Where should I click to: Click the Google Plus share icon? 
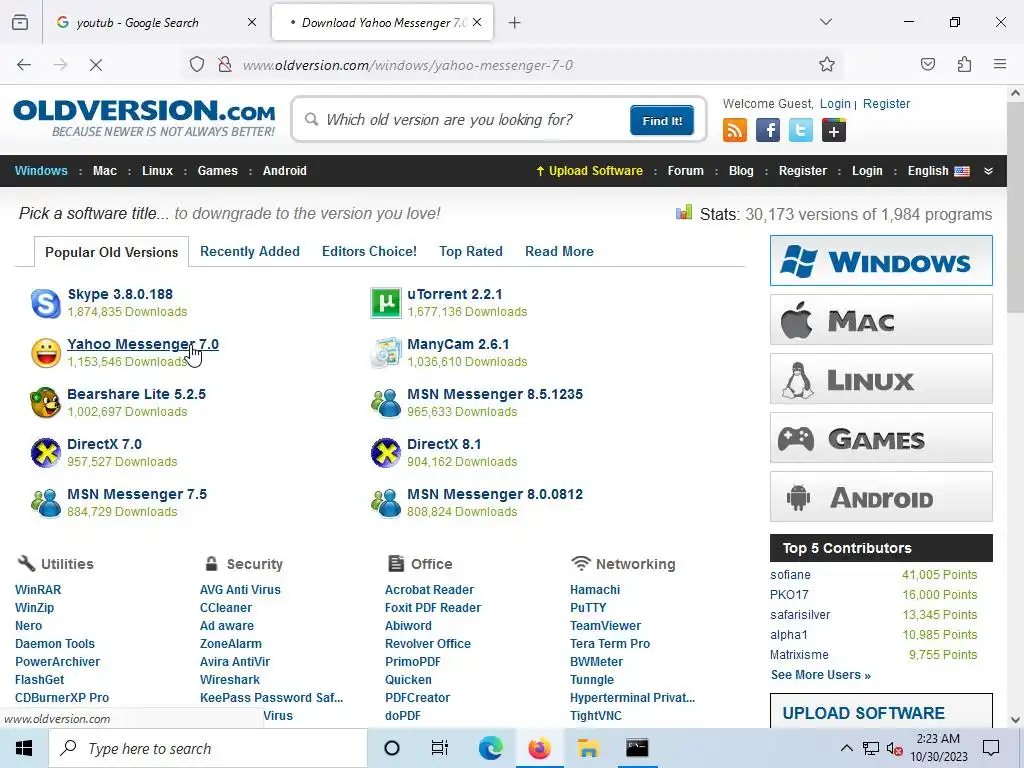834,130
